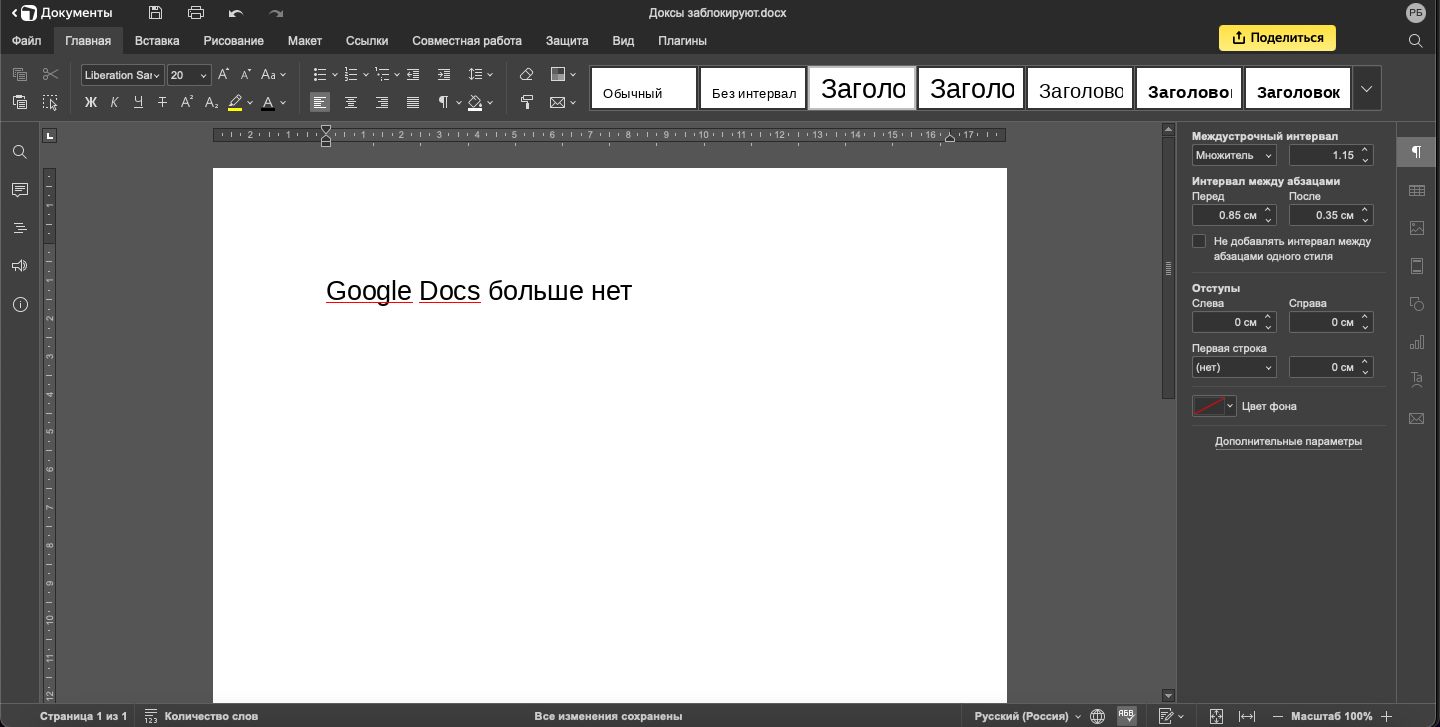Click the Cut scissors icon
The width and height of the screenshot is (1440, 727).
50,74
